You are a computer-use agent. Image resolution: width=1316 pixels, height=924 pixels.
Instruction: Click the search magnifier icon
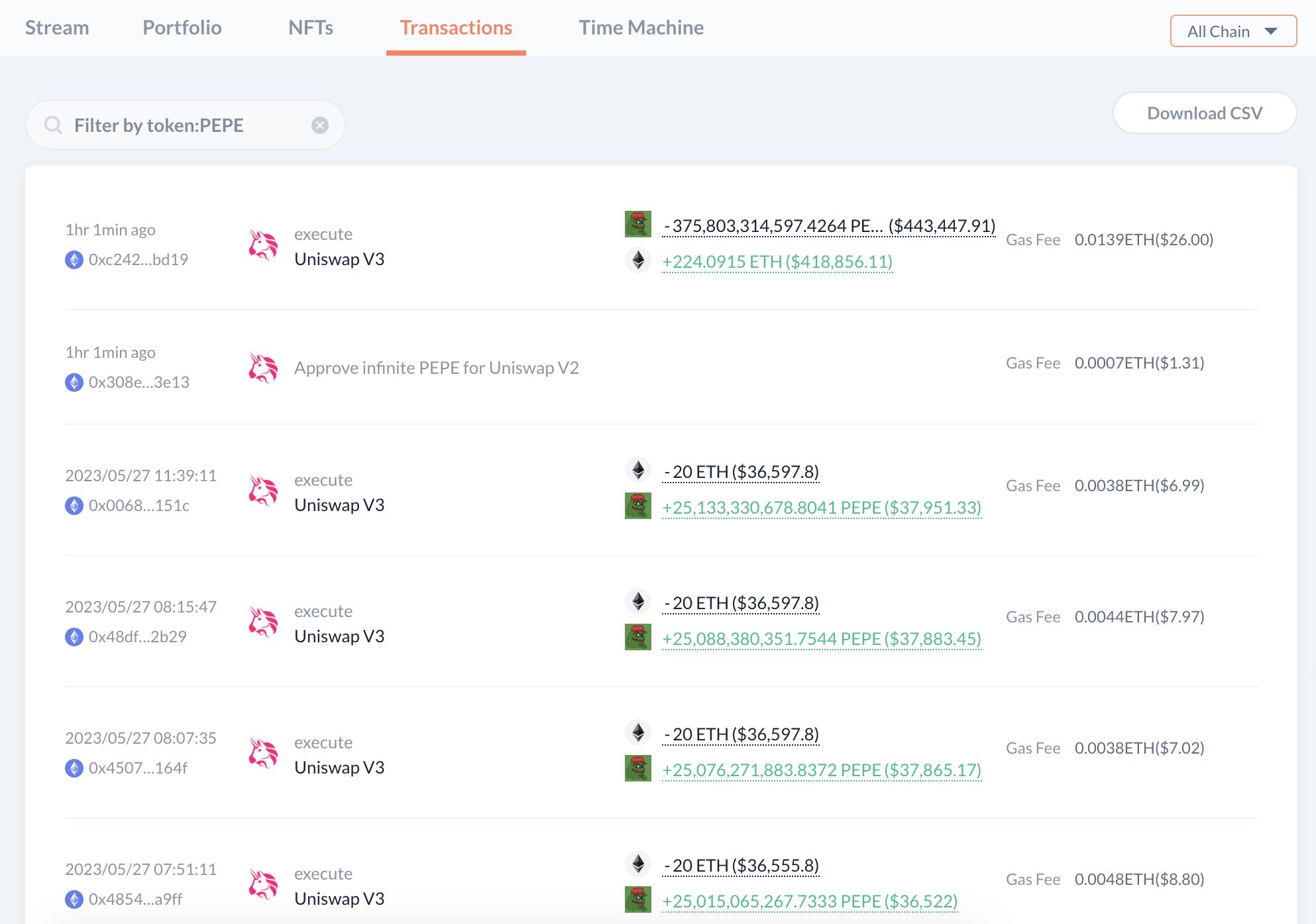[53, 125]
